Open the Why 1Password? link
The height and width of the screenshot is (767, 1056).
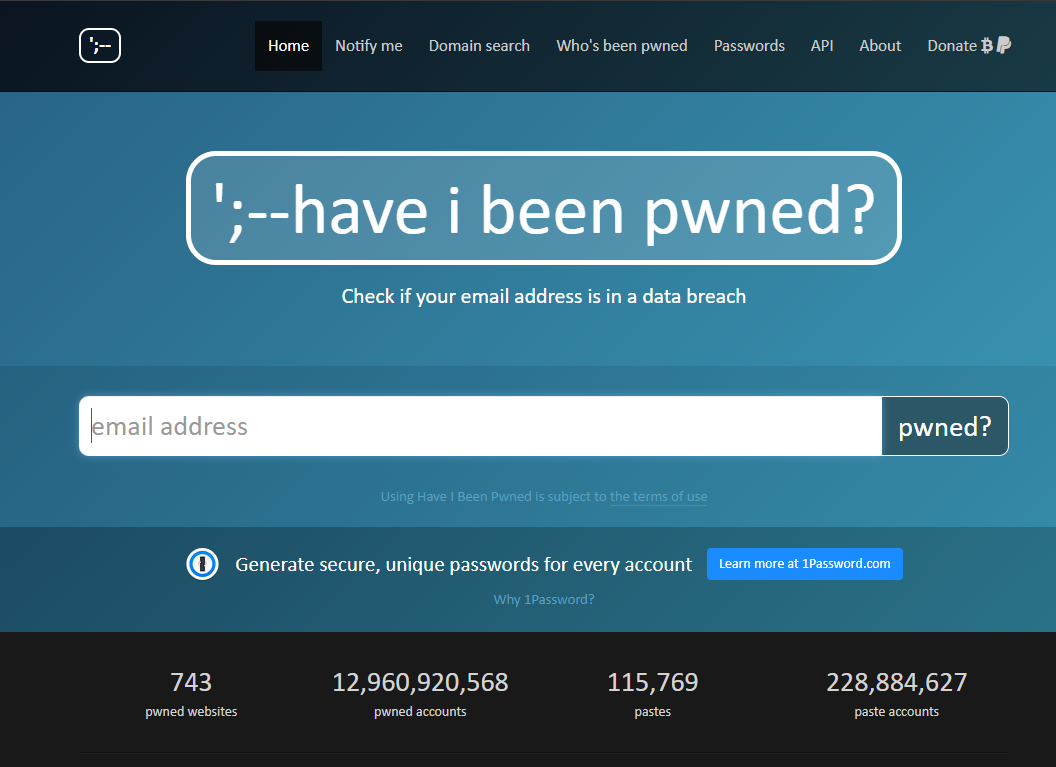pos(543,599)
